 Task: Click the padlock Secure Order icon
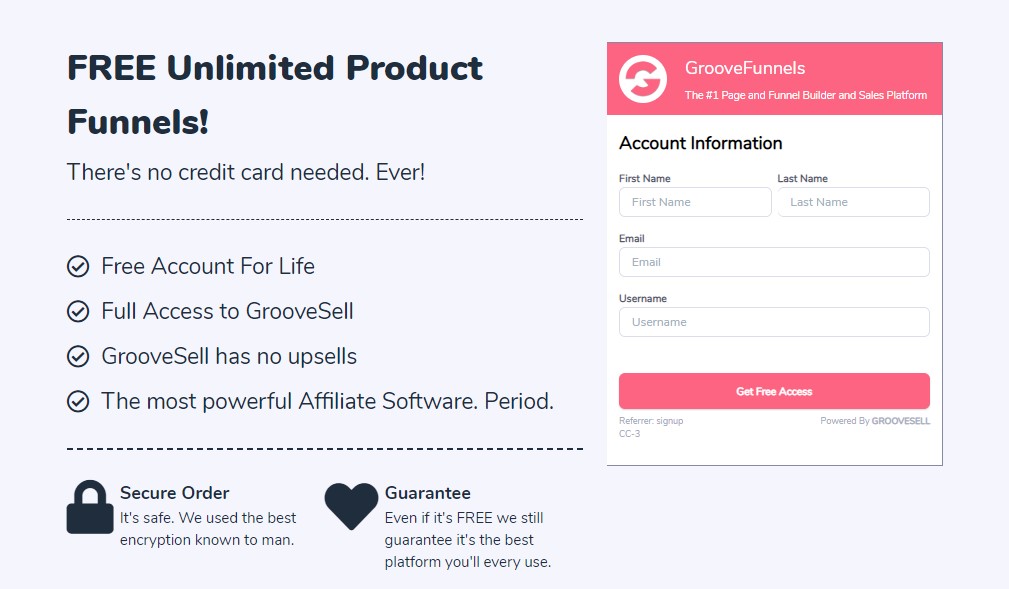(x=89, y=507)
